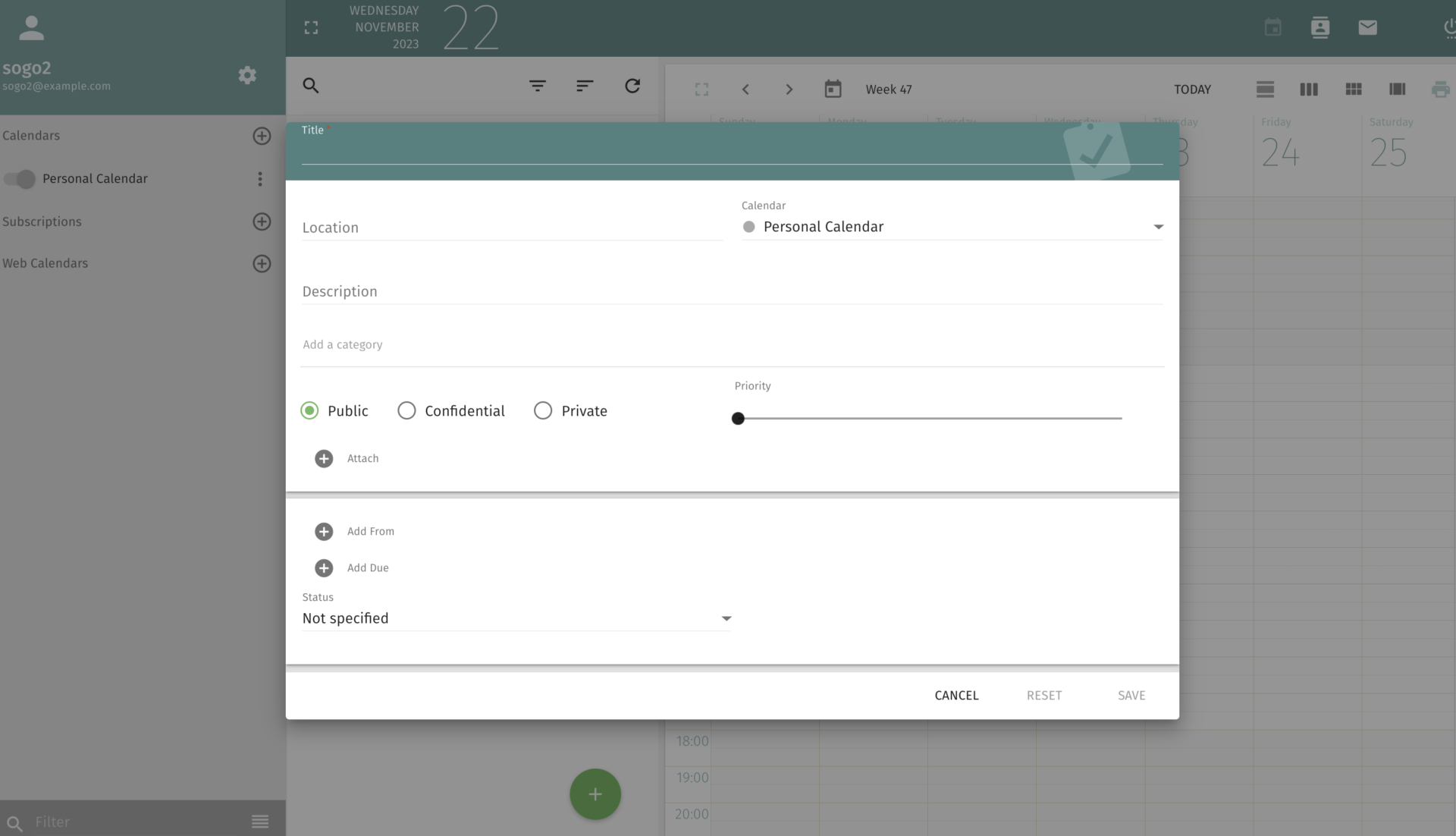Select the Private classification option
The image size is (1456, 836).
[543, 410]
